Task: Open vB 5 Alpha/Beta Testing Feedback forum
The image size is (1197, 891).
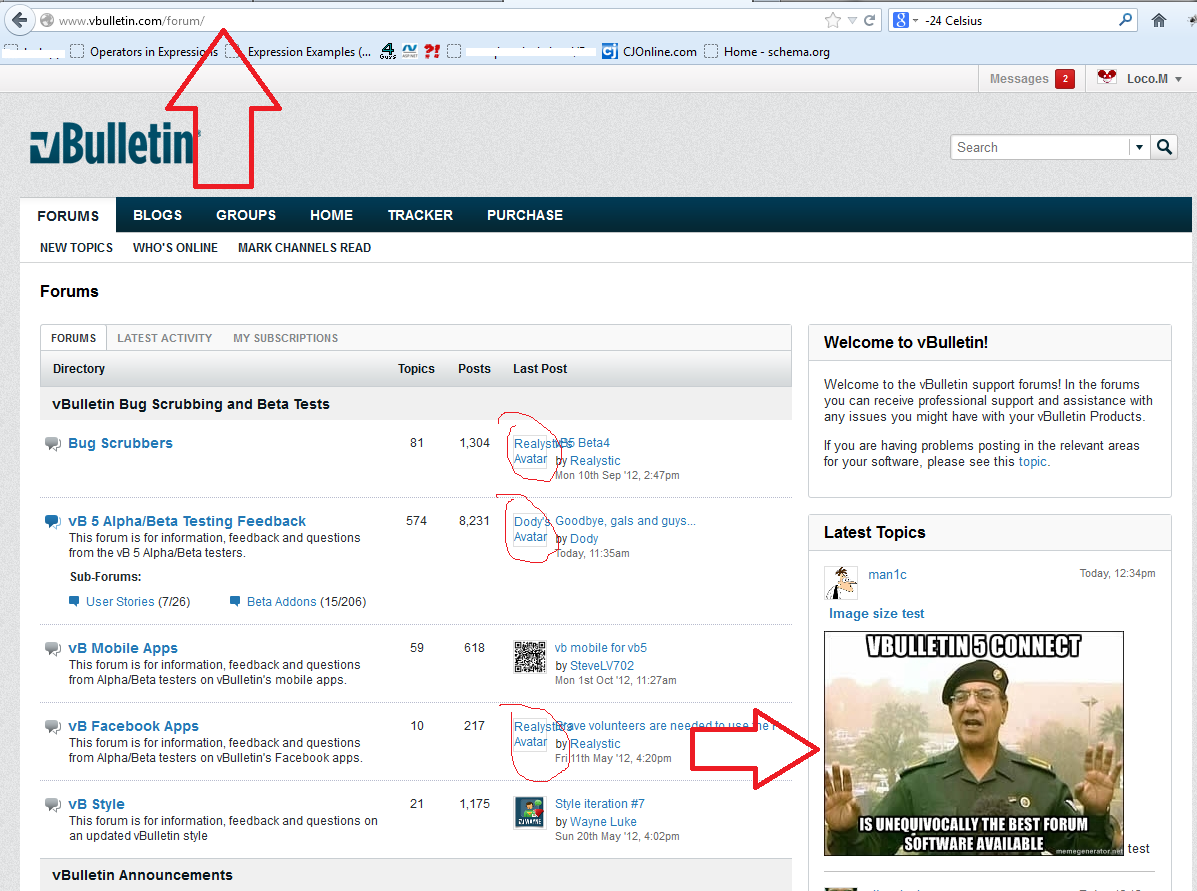Action: pyautogui.click(x=187, y=521)
